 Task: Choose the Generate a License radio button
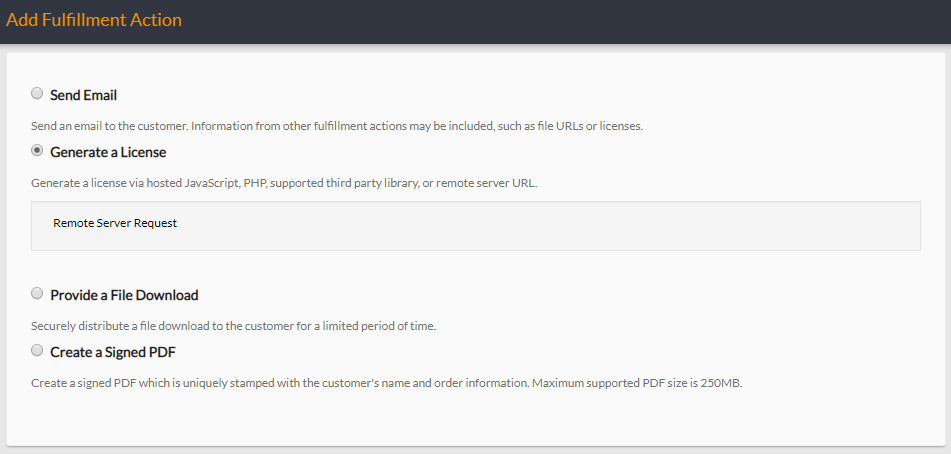[x=37, y=150]
